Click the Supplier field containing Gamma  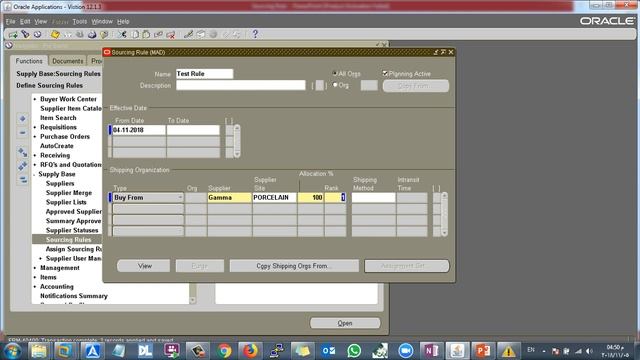click(x=229, y=198)
